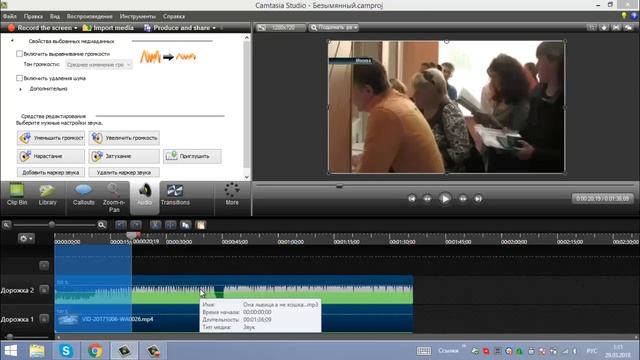The image size is (640, 360).
Task: Click the timeline zoom in magnifier
Action: click(x=102, y=225)
